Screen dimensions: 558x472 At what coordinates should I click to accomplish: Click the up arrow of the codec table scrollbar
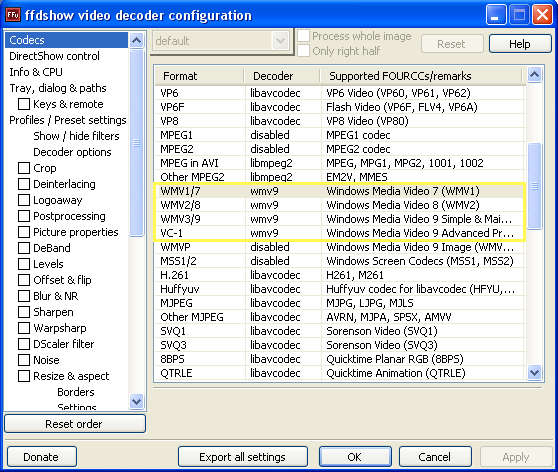tap(535, 74)
